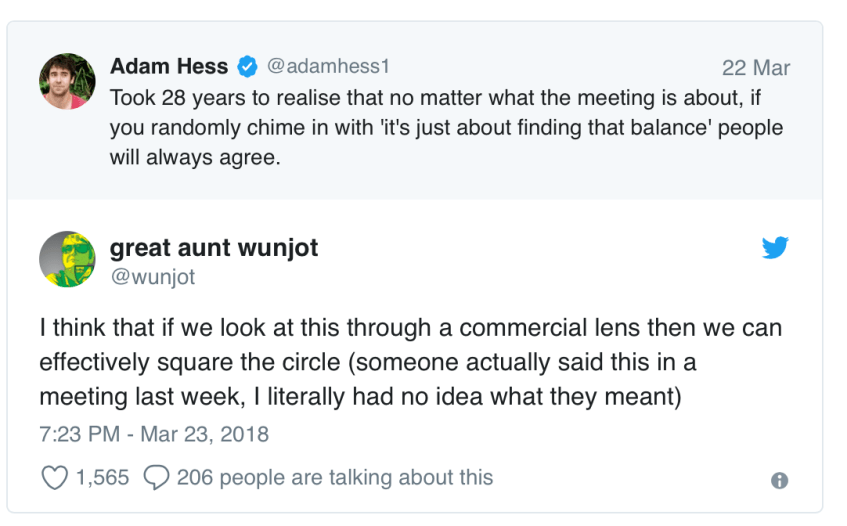Screen dimensions: 847x526
Task: Click the 1,565 likes count
Action: (x=102, y=478)
